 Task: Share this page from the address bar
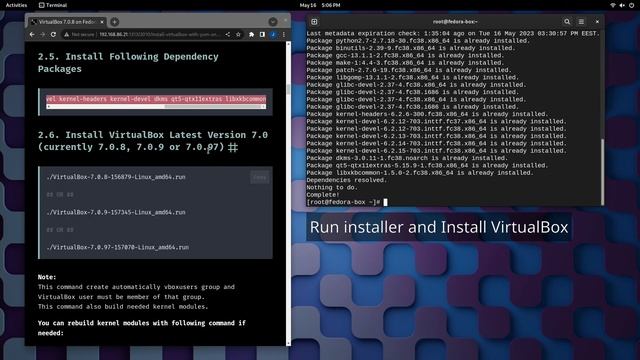(228, 35)
